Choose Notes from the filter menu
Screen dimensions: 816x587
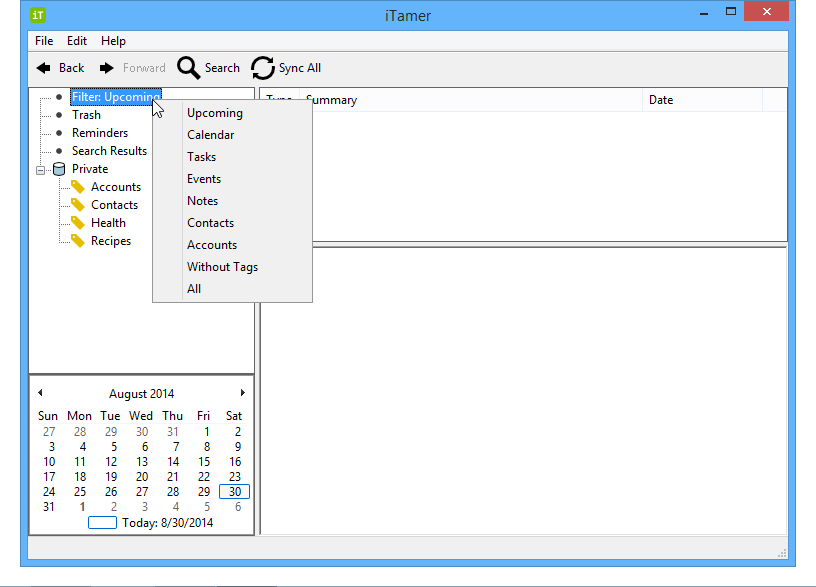click(x=233, y=201)
